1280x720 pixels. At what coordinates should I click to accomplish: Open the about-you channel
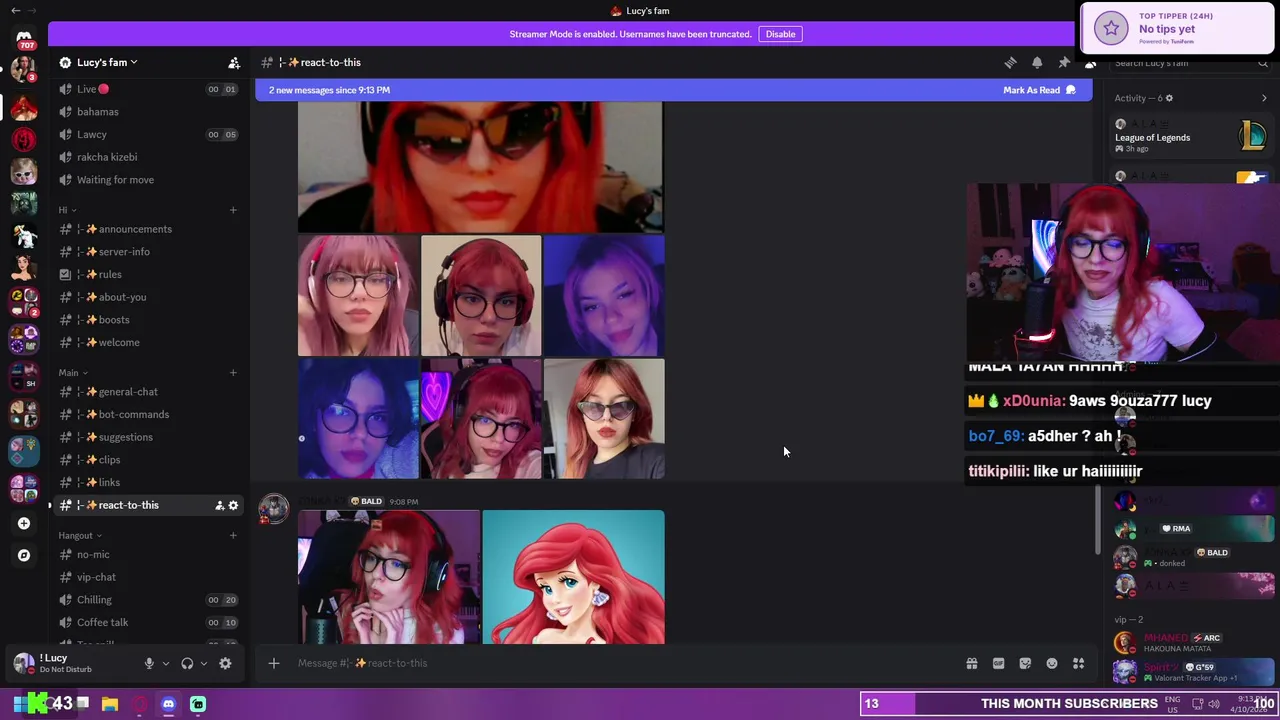148,297
